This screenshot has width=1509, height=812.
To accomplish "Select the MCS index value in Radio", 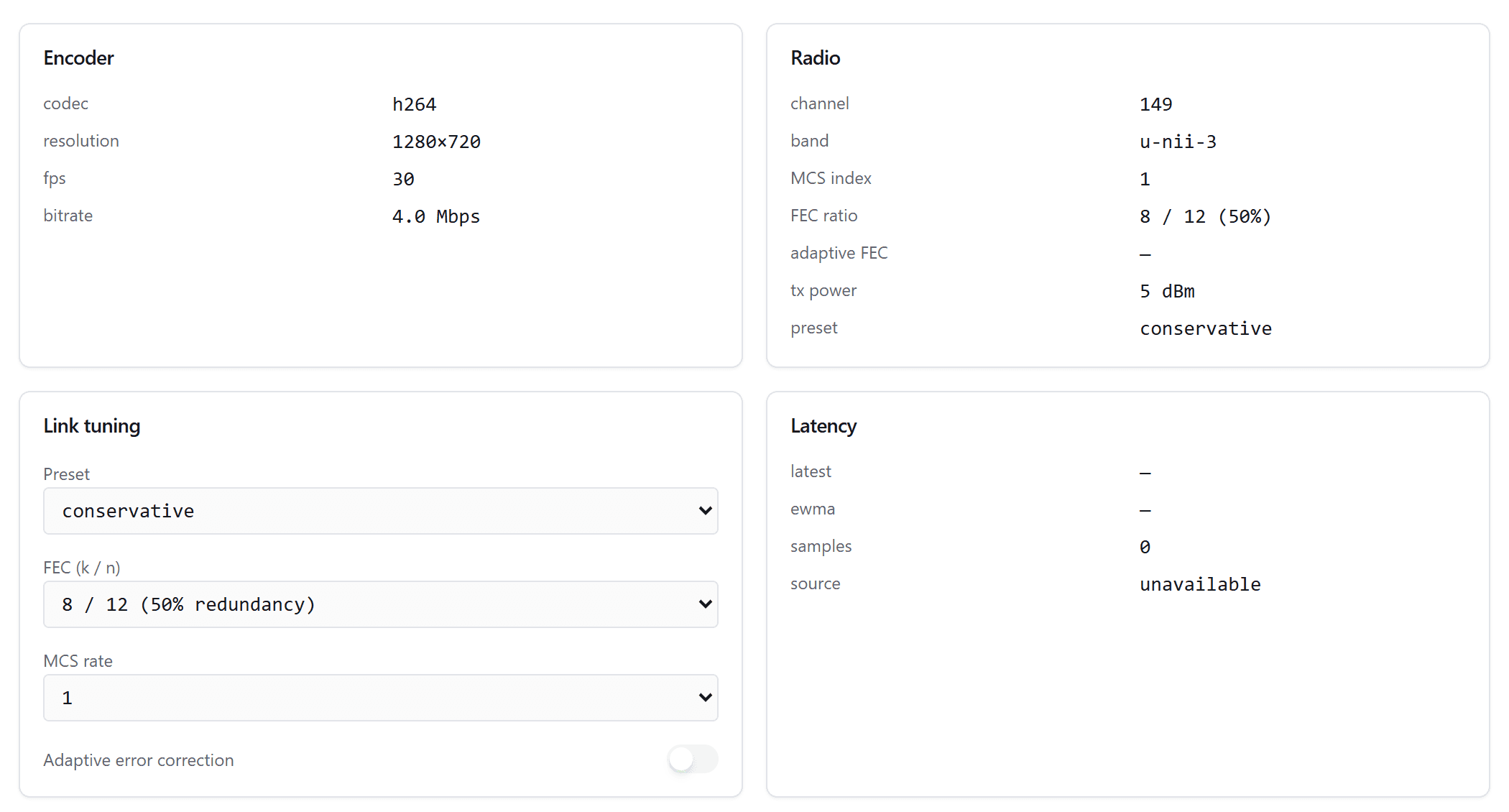I will pos(1145,179).
